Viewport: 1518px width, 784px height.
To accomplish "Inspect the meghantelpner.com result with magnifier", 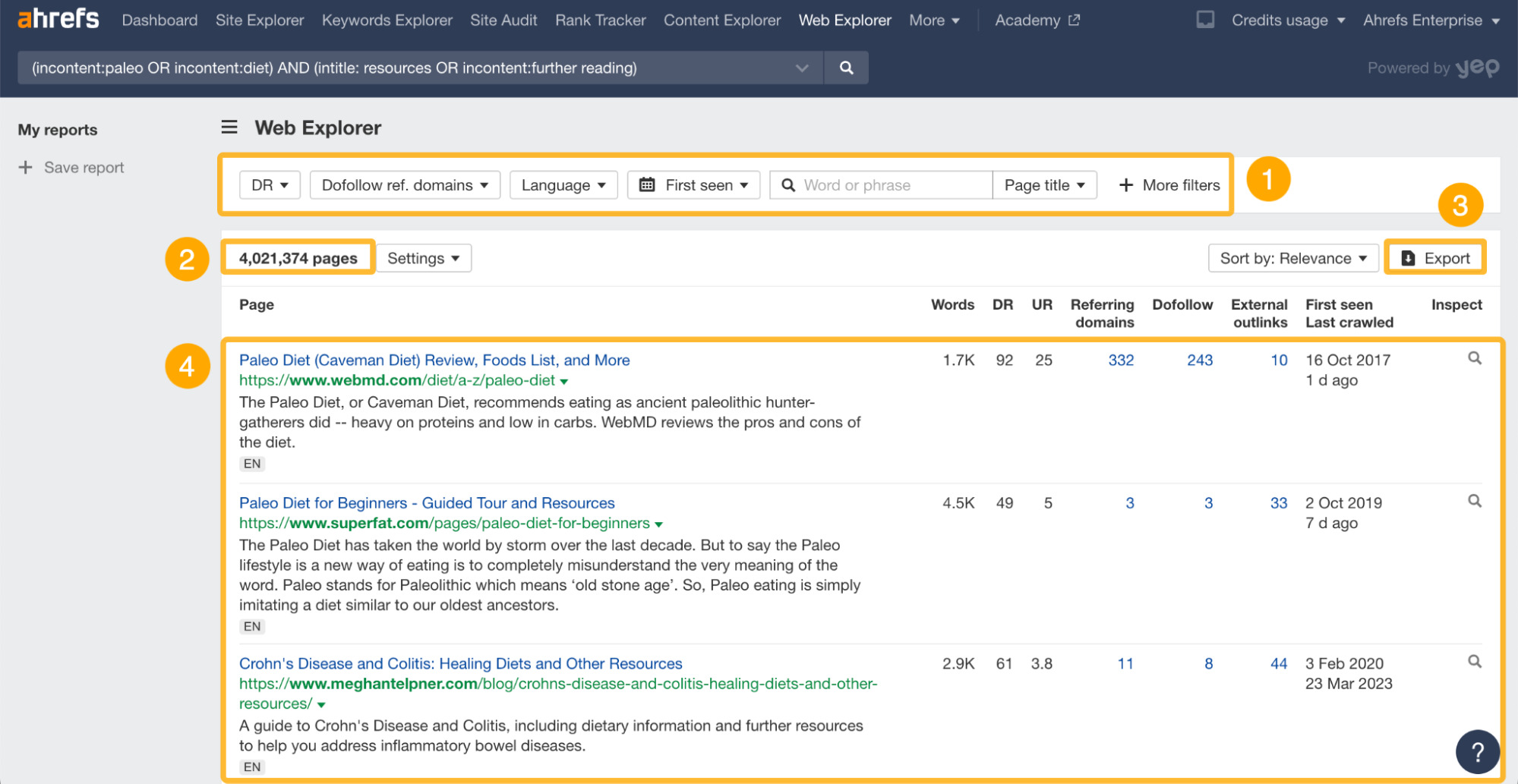I will tap(1474, 662).
